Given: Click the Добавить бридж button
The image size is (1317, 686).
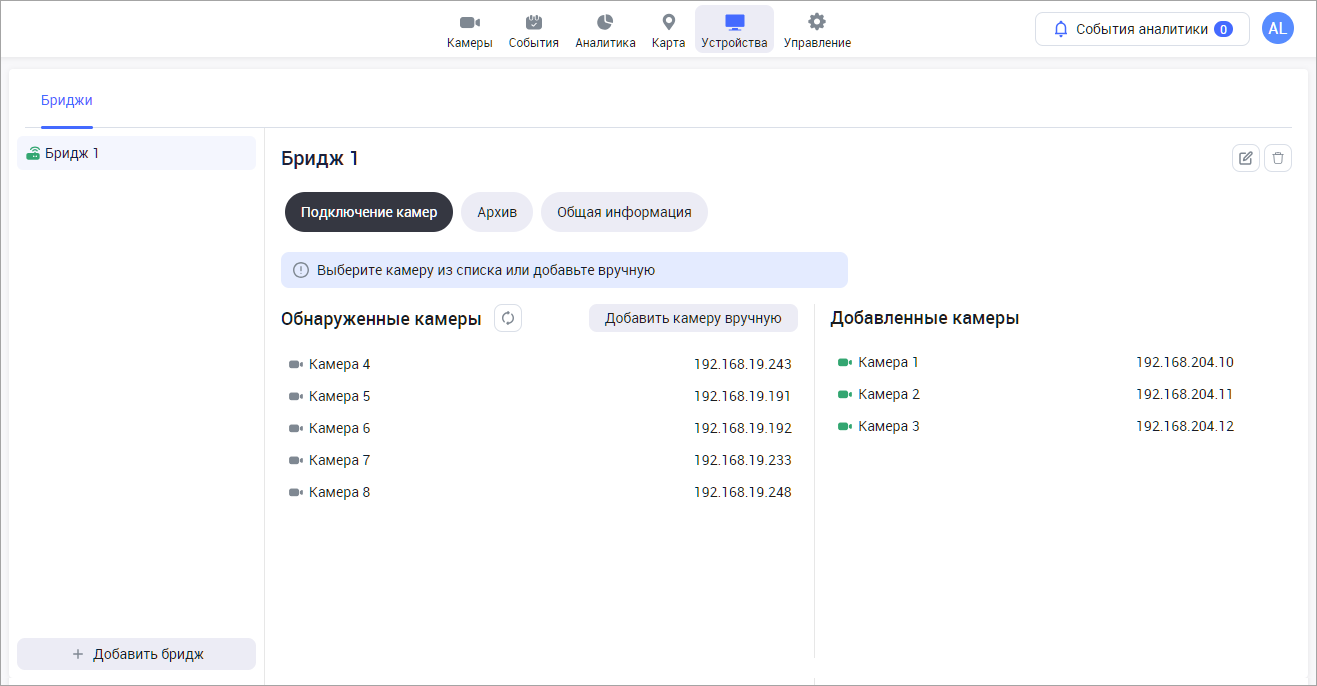Looking at the screenshot, I should (137, 654).
